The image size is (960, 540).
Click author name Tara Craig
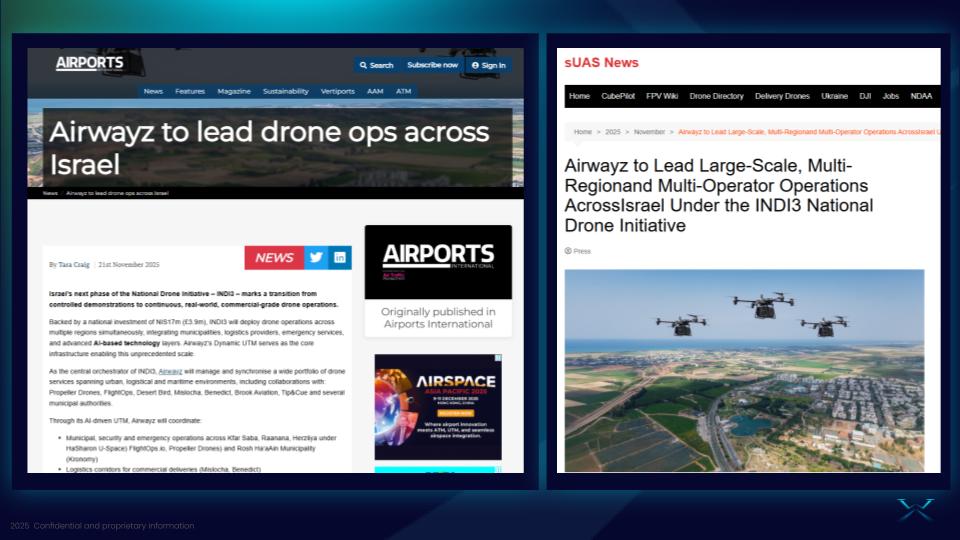click(x=75, y=265)
